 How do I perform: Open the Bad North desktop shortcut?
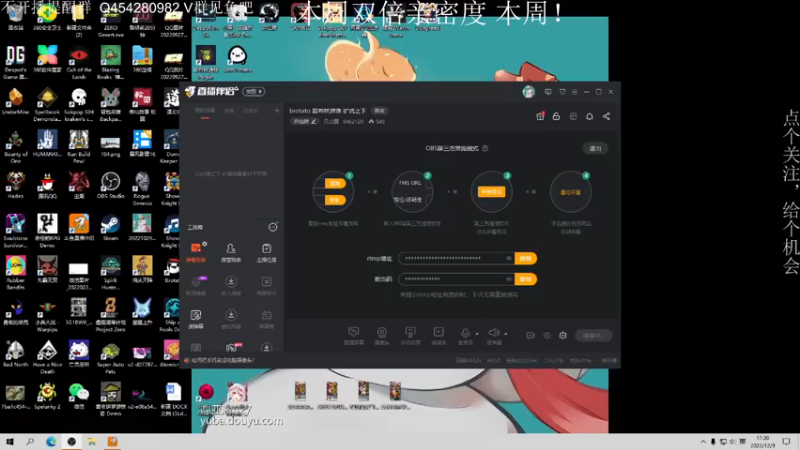[x=15, y=354]
